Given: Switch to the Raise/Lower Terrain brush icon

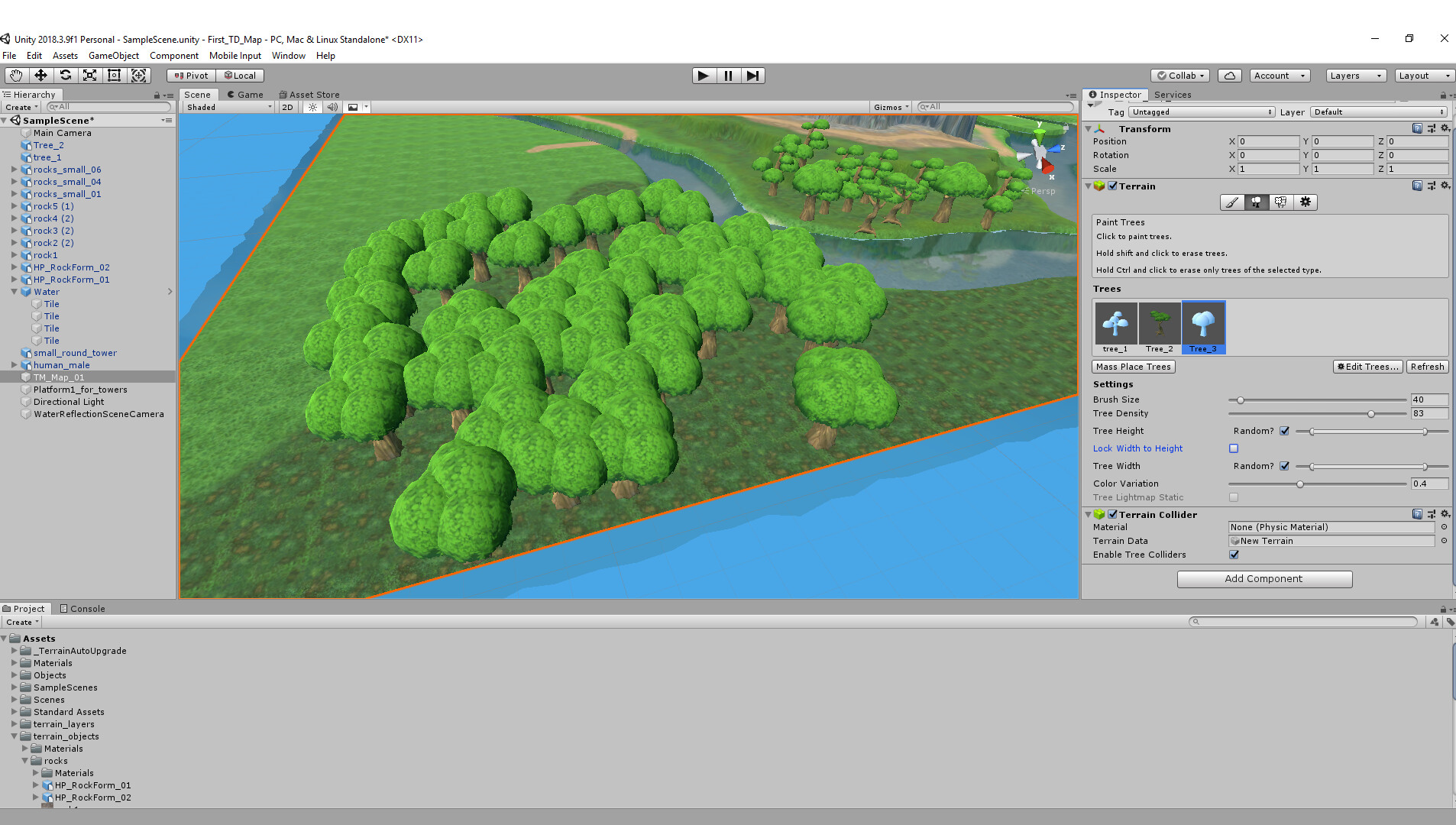Looking at the screenshot, I should [1231, 202].
